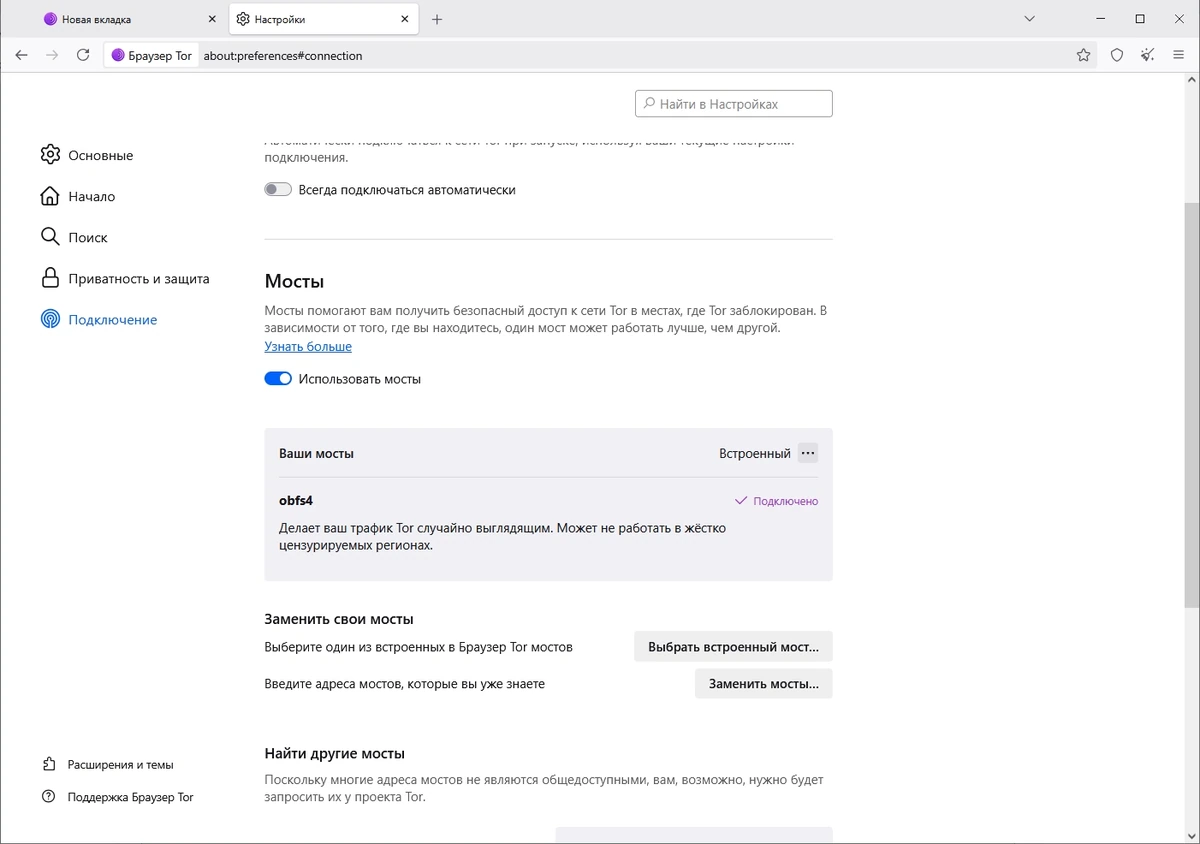Click the Найти в Настройках search field
The height and width of the screenshot is (844, 1200).
point(733,103)
